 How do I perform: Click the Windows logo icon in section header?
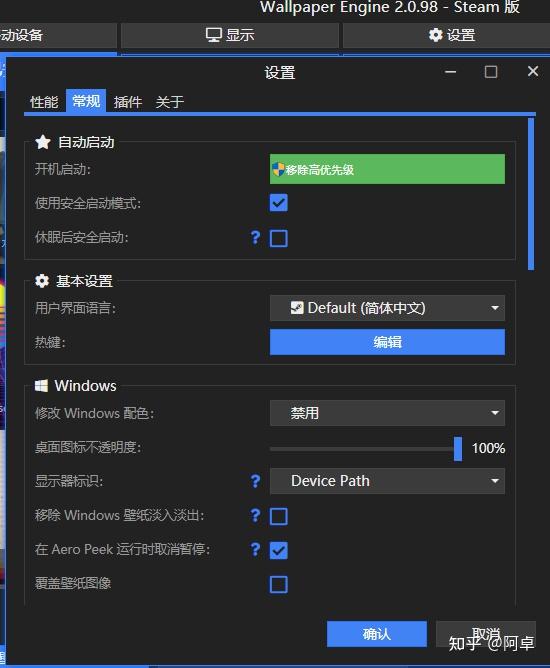(x=41, y=386)
